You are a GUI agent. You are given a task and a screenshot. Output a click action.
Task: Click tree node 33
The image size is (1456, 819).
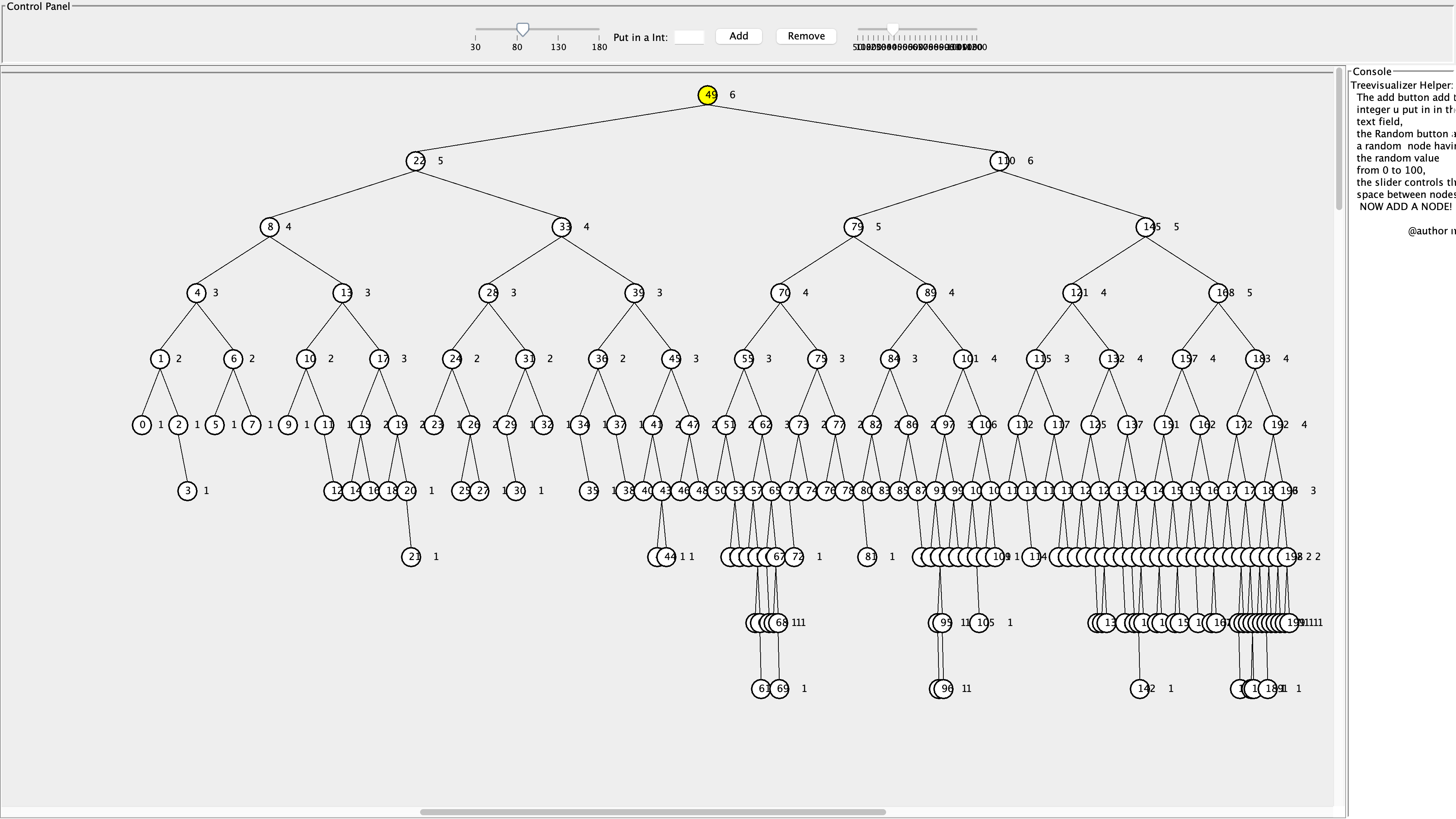562,227
